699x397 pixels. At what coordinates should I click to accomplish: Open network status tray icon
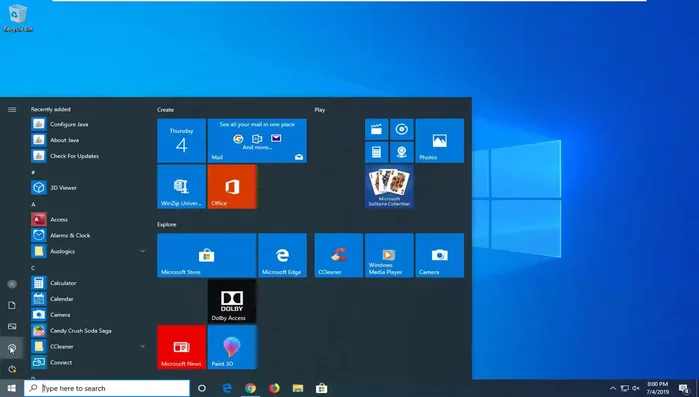625,389
